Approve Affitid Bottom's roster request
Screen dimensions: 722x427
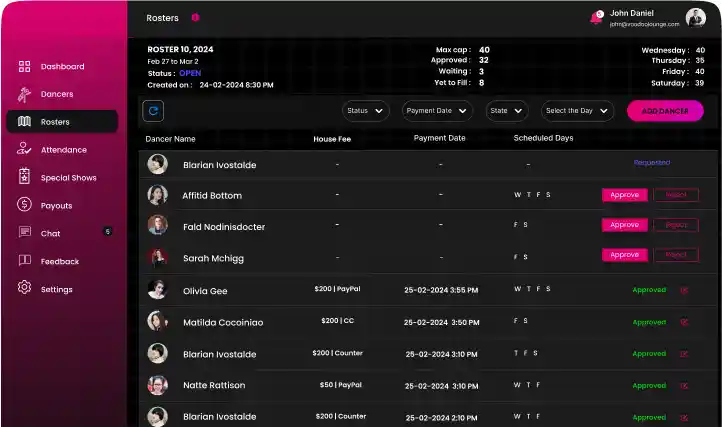(x=624, y=195)
